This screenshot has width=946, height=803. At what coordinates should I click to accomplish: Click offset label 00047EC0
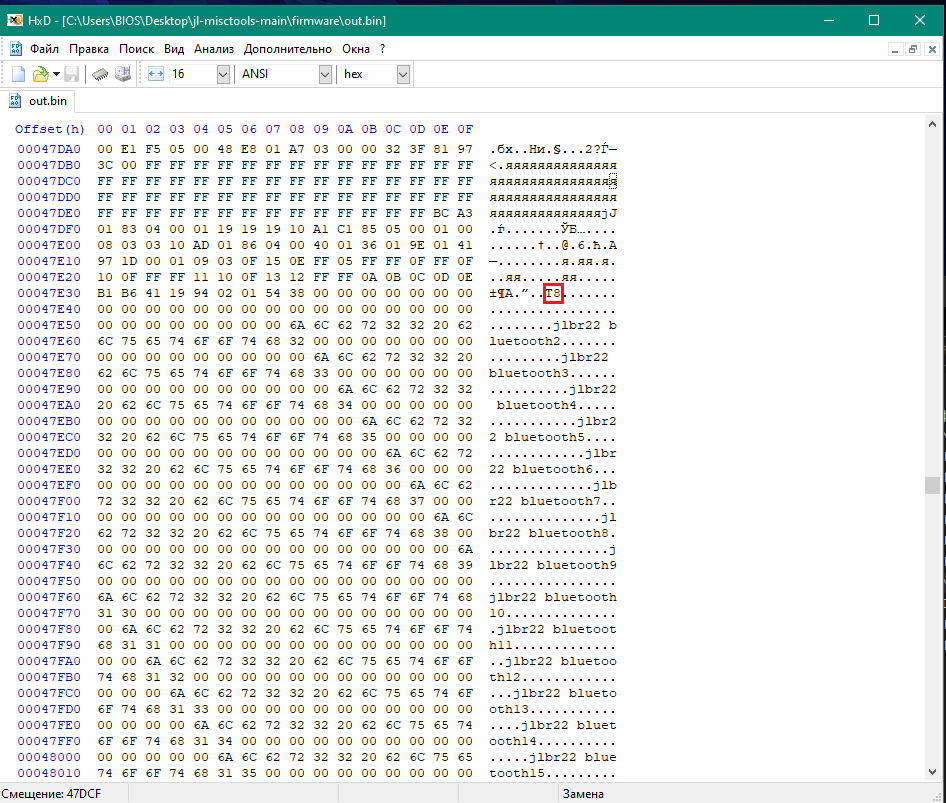49,437
